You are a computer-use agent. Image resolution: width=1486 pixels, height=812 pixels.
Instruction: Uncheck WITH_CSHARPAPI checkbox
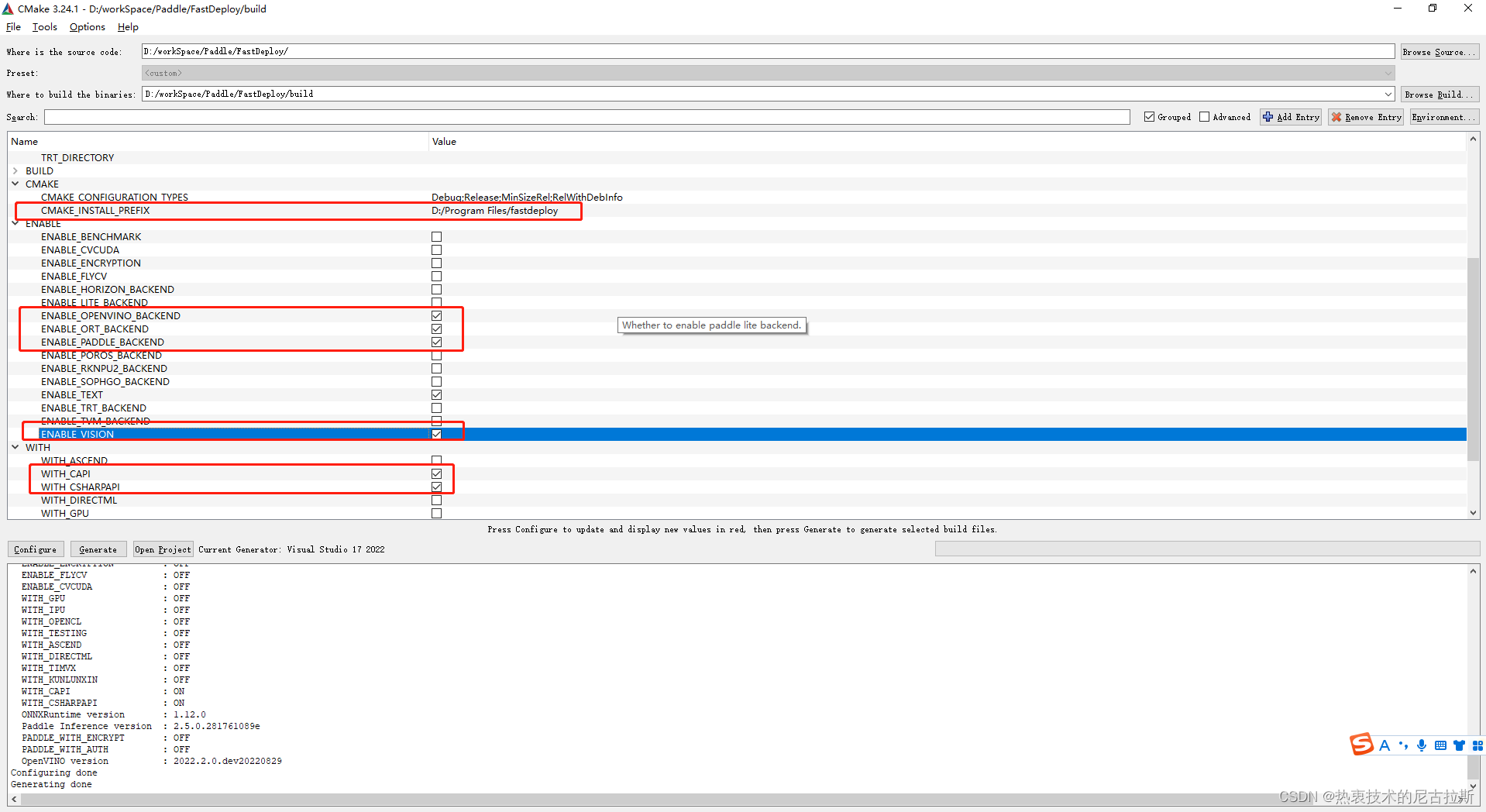(x=436, y=487)
